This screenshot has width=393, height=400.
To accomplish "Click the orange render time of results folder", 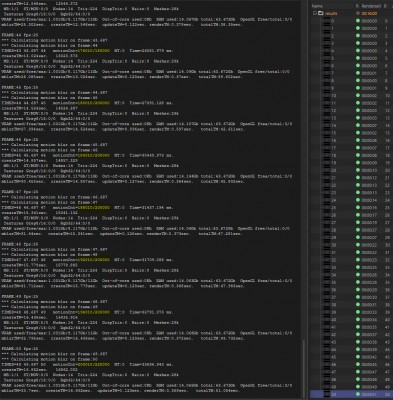I will (369, 13).
